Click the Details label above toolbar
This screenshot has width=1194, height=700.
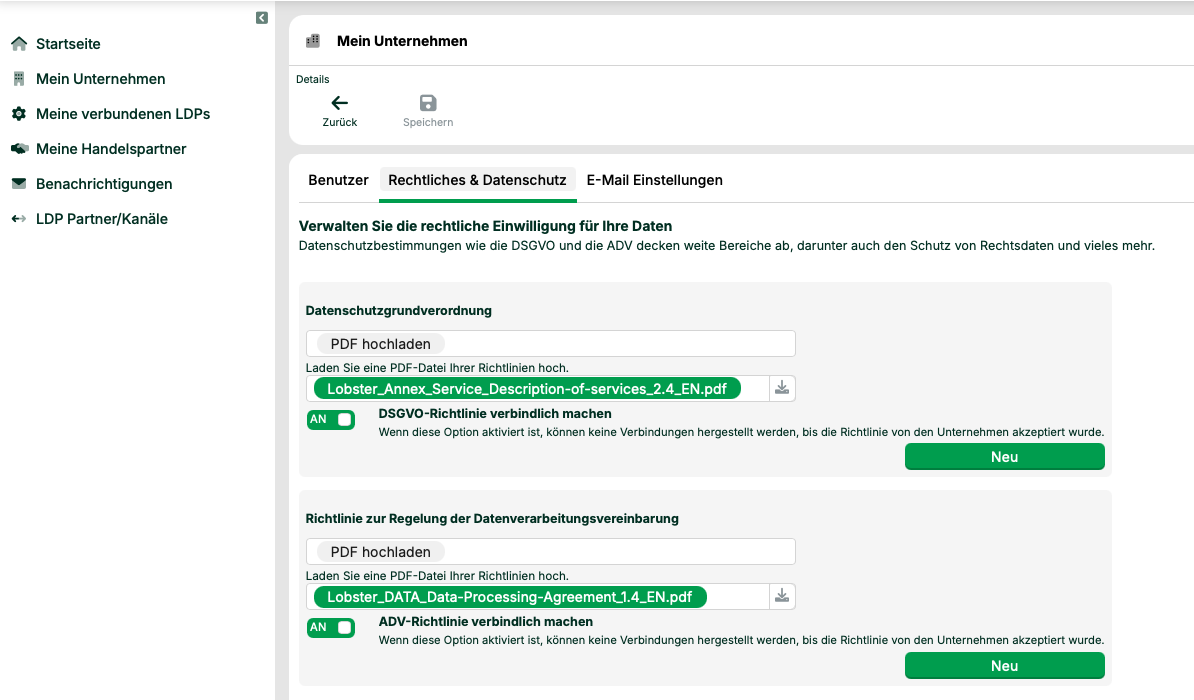[313, 79]
